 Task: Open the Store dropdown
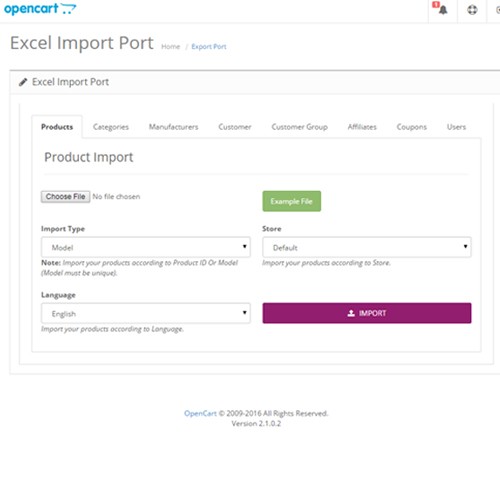coord(367,247)
